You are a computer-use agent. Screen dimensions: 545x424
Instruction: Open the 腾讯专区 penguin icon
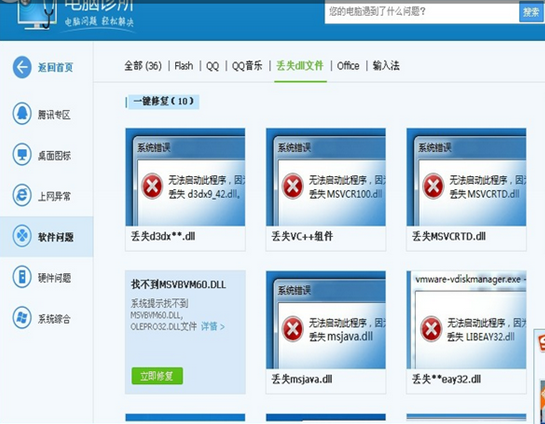(x=22, y=114)
